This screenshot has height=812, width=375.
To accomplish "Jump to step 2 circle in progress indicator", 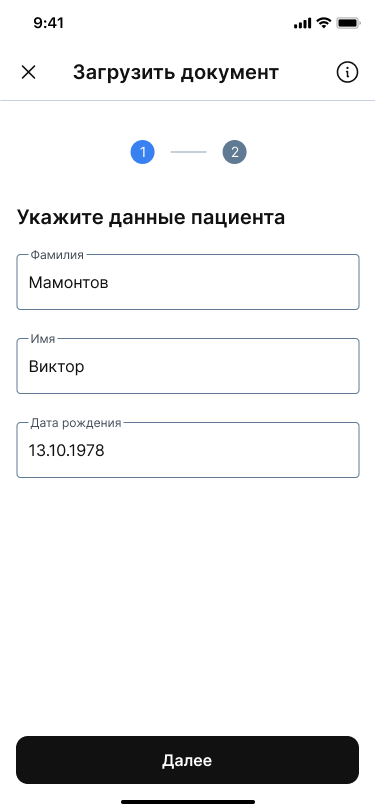I will (235, 152).
